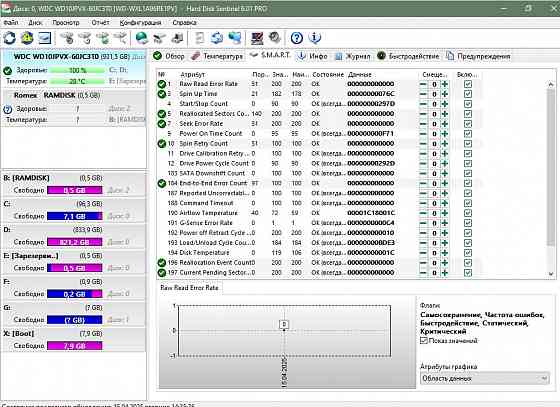Increase offset with plus for Seek Error Rate
The image size is (560, 407).
[445, 124]
